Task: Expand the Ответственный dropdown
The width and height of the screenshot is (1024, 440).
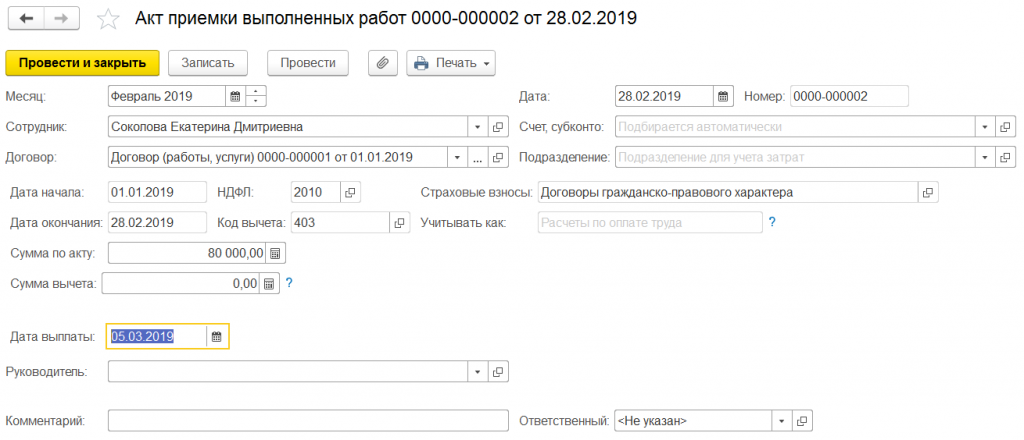Action: point(781,421)
